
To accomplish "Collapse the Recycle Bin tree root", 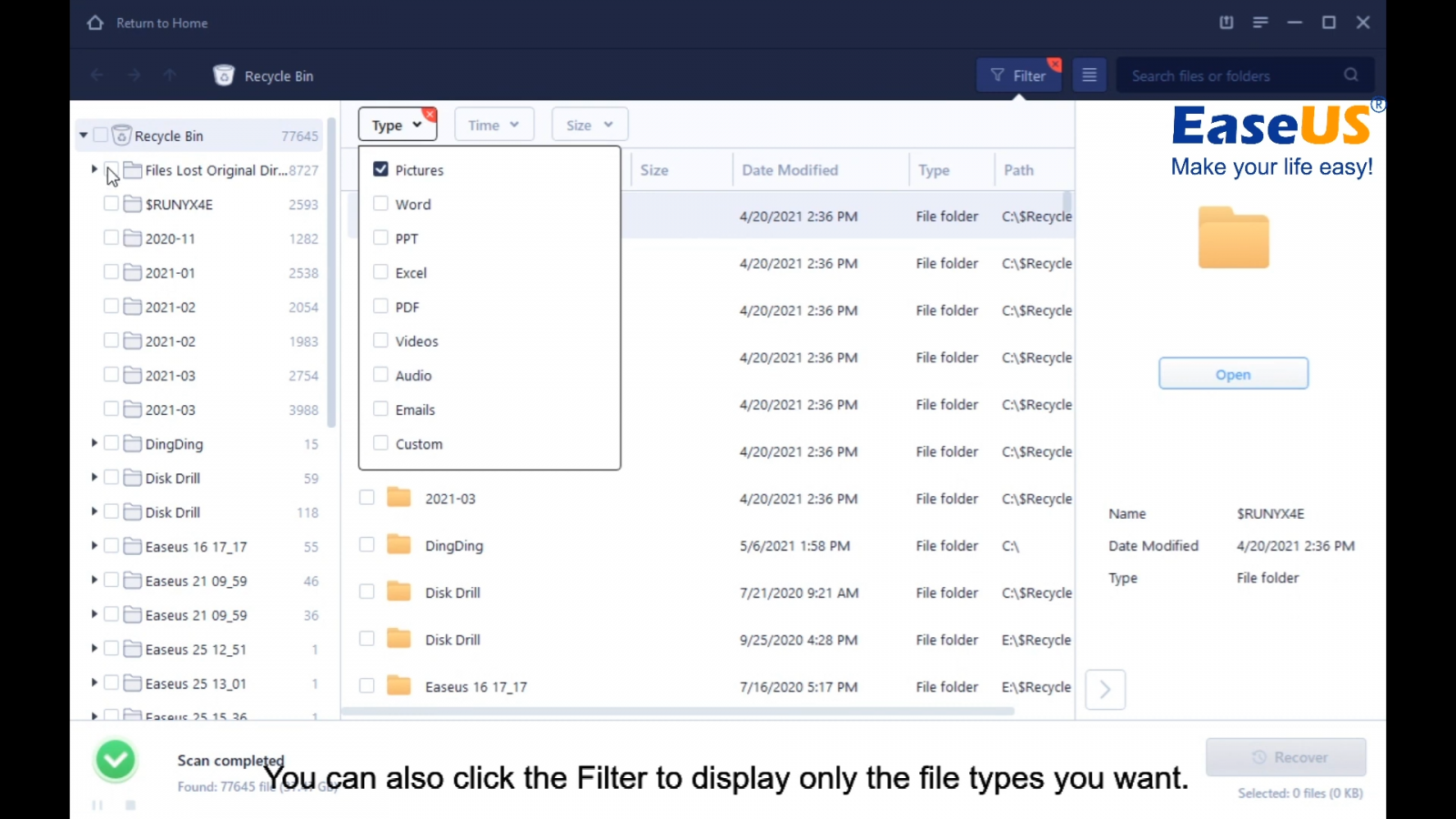I will tap(83, 136).
